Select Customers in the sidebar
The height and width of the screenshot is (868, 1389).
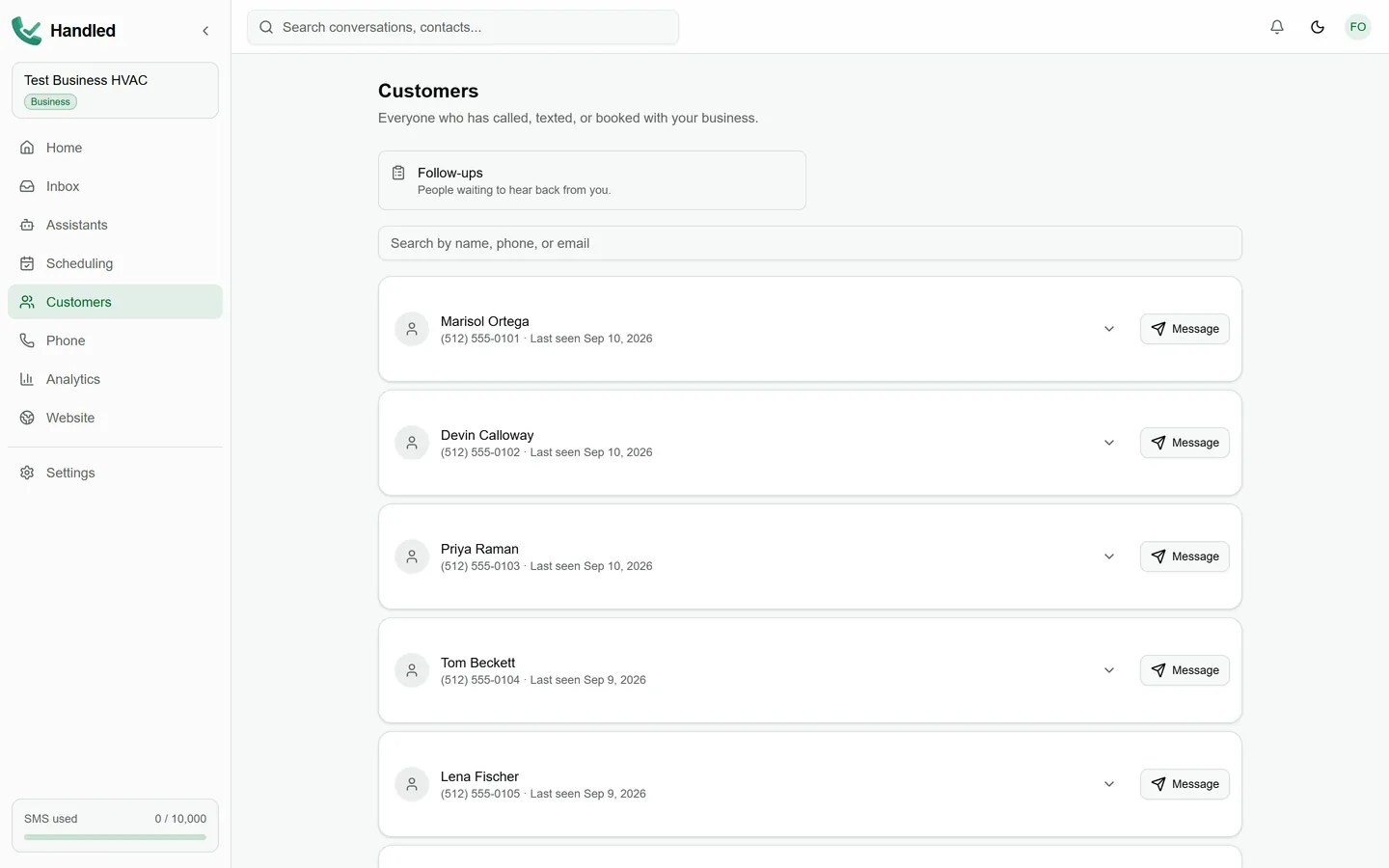(115, 302)
